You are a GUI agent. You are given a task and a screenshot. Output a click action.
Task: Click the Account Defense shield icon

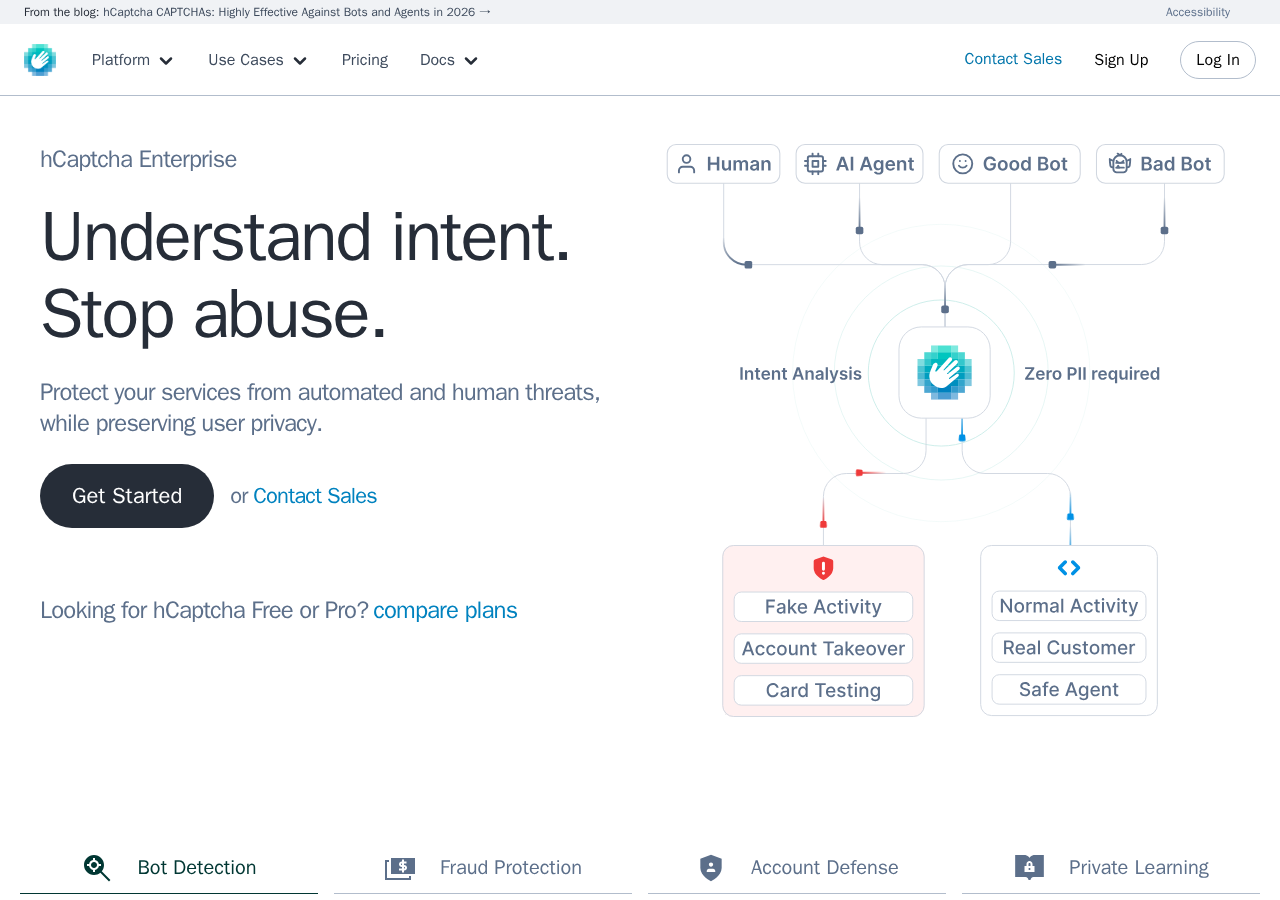coord(711,868)
